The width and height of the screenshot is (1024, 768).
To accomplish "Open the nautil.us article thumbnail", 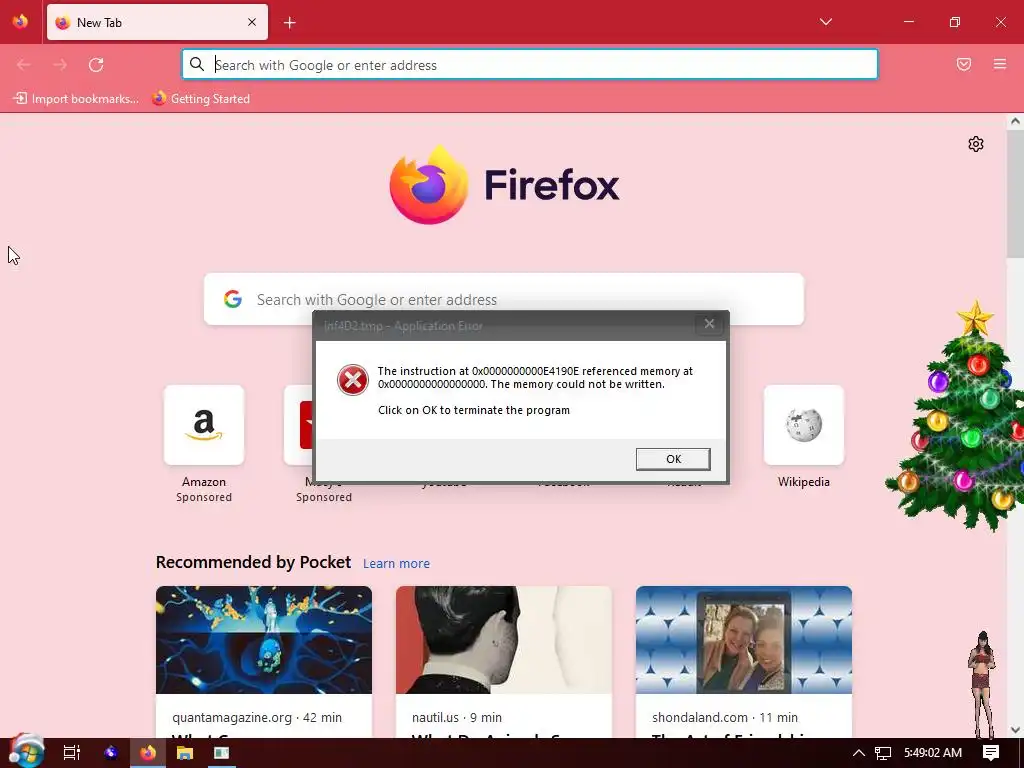I will pos(504,640).
